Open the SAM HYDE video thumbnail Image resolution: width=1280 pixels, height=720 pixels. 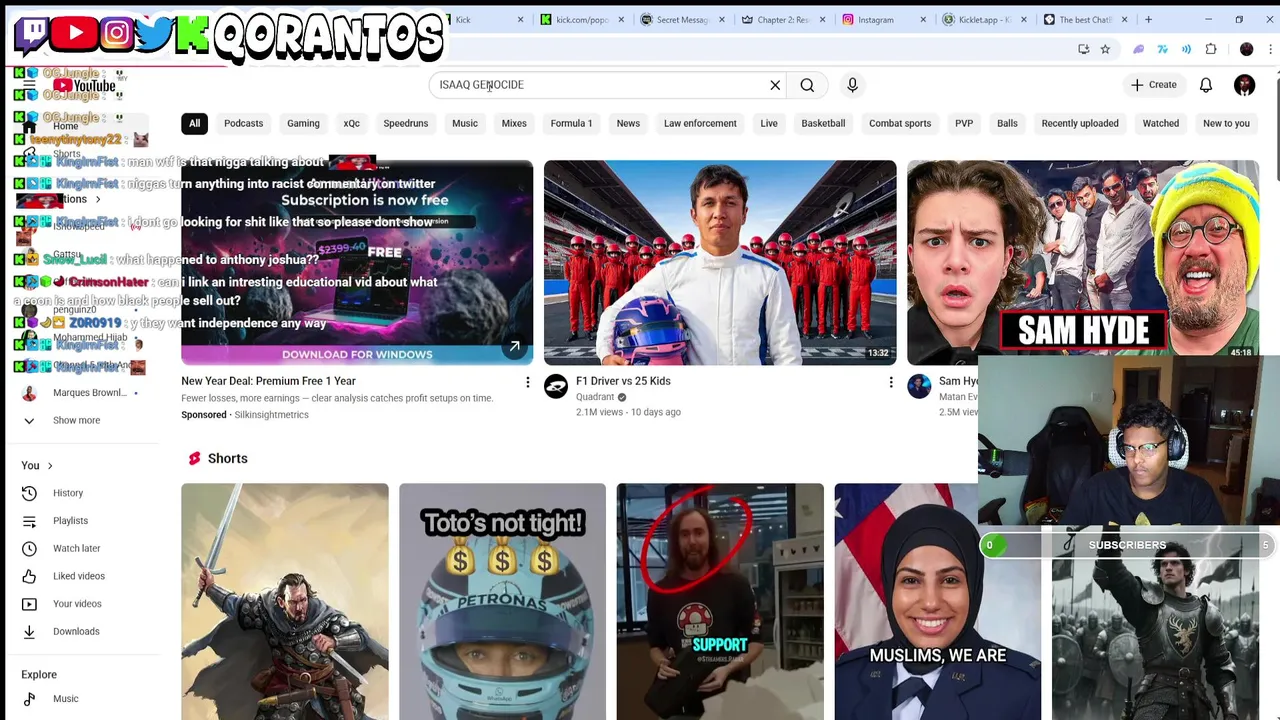click(x=1083, y=258)
